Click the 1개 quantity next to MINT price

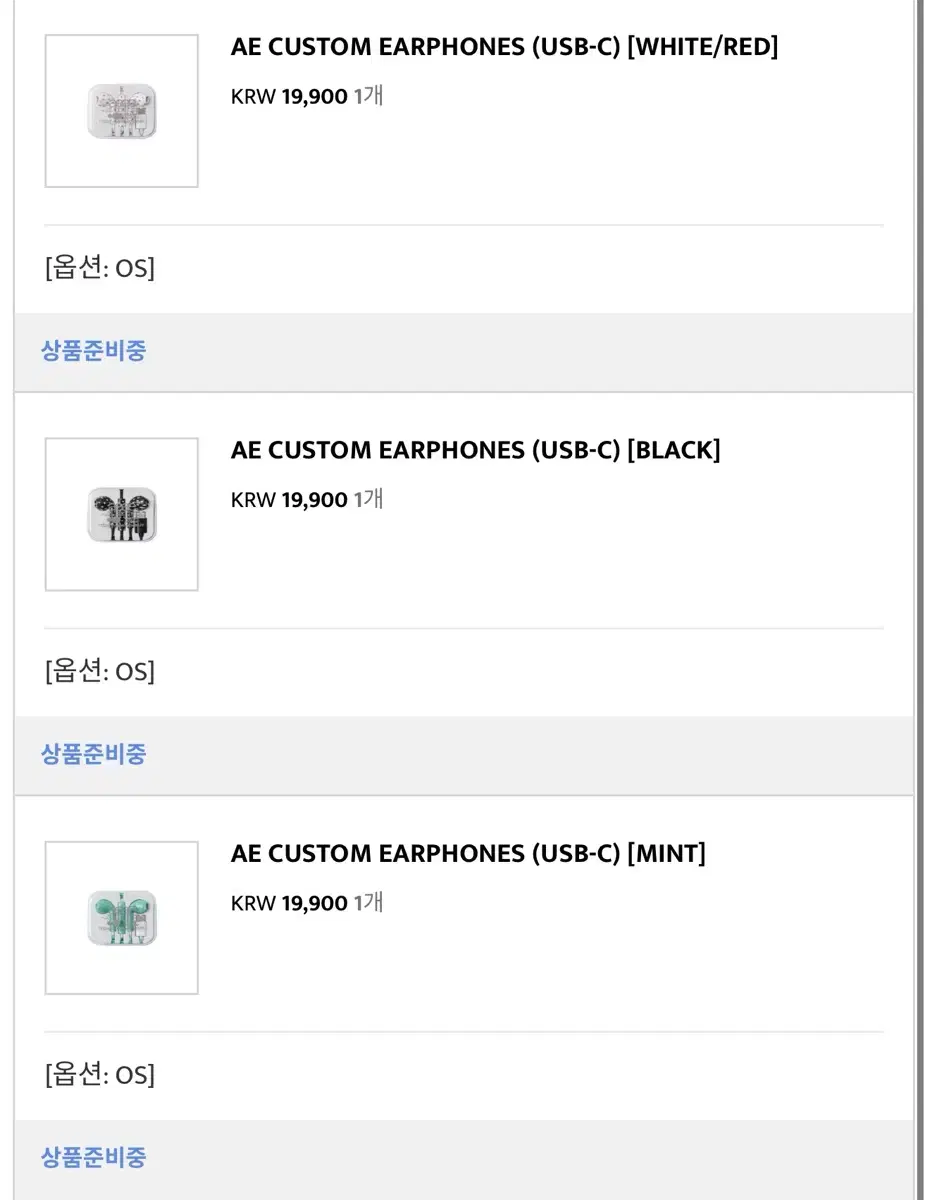tap(366, 902)
